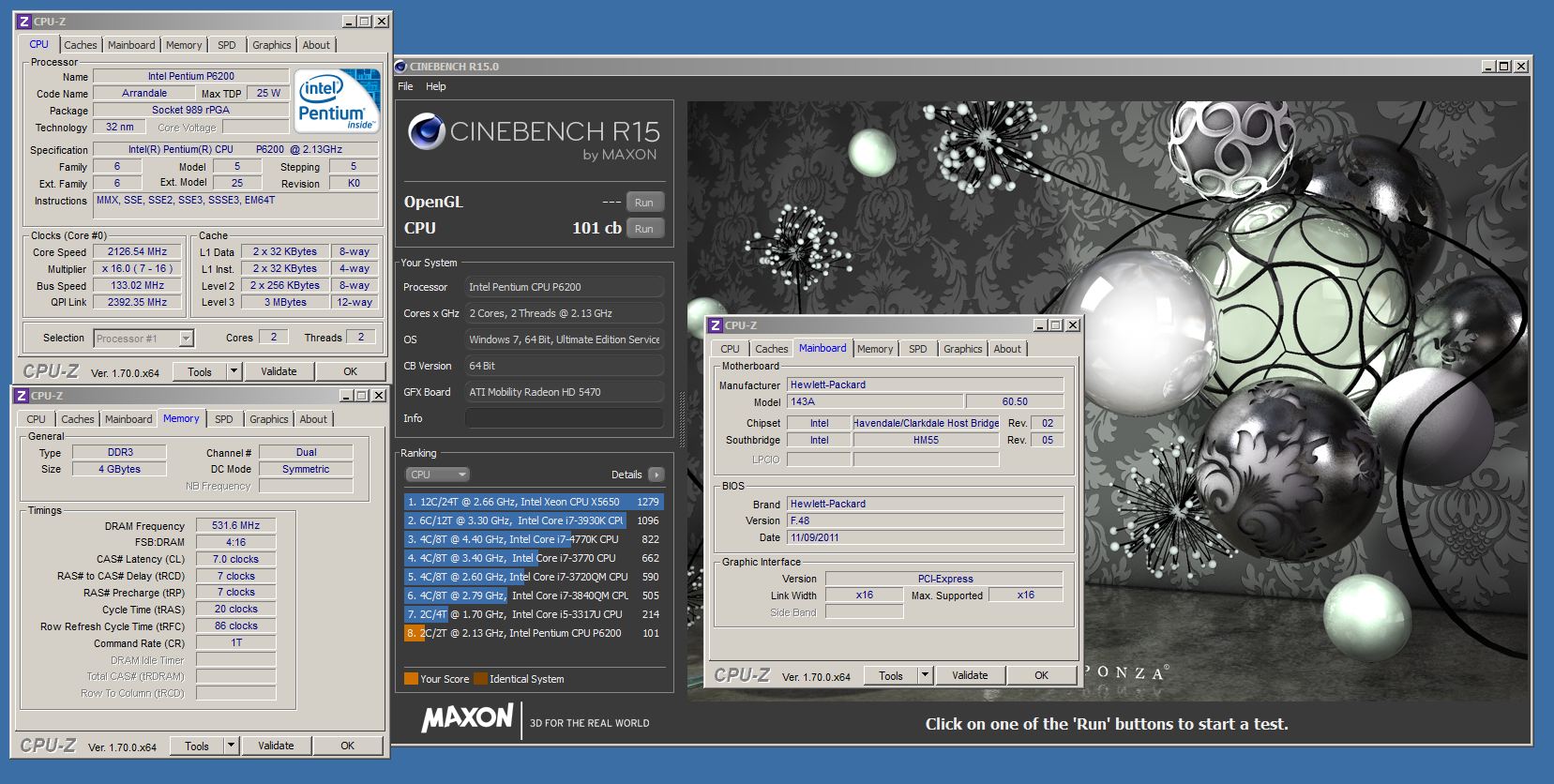Click DRAM Frequency value 531.6 MHz
1554x784 pixels.
coord(235,525)
